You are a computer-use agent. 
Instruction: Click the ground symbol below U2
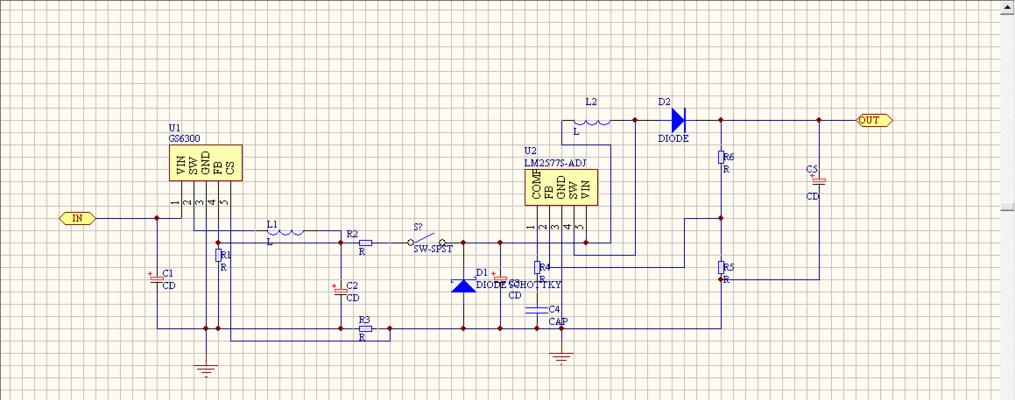click(x=561, y=358)
